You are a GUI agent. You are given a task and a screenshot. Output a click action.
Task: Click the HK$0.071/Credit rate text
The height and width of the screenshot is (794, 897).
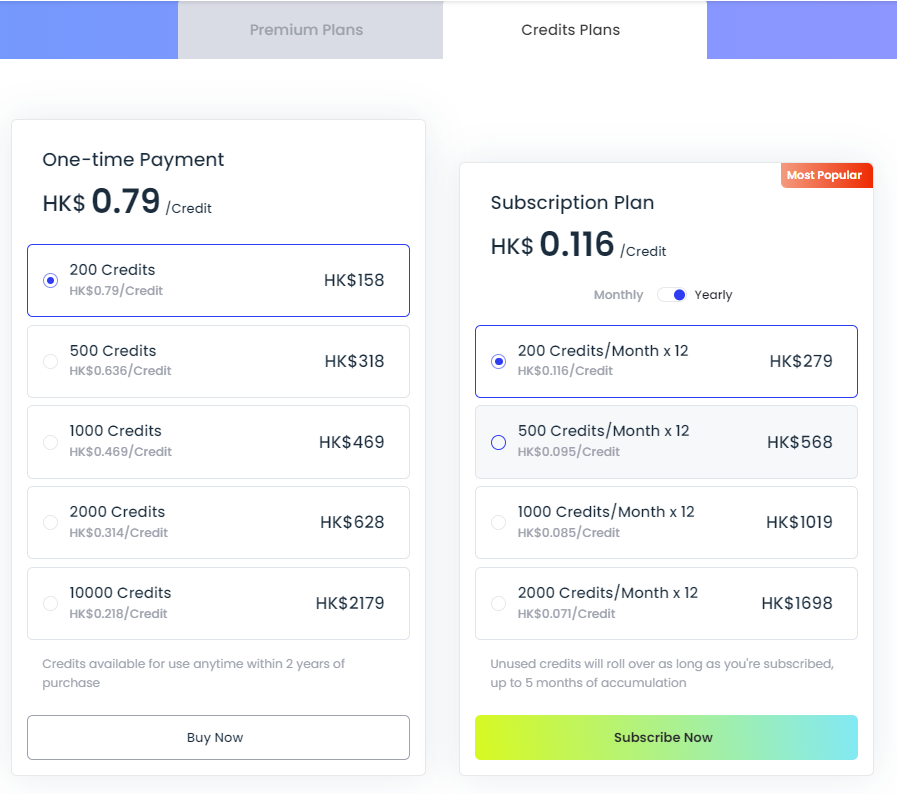[566, 614]
